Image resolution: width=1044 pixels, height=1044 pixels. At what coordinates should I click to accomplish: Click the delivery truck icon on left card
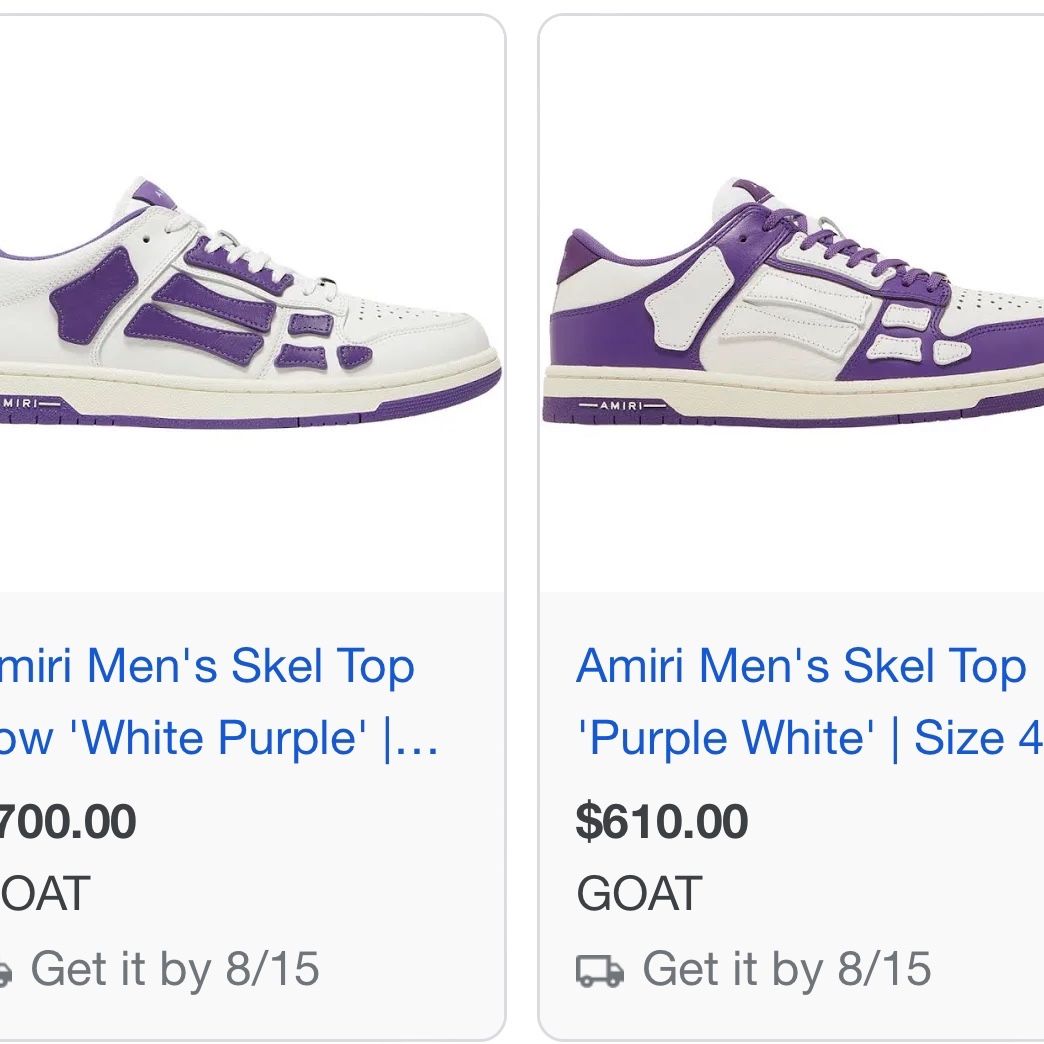point(6,971)
